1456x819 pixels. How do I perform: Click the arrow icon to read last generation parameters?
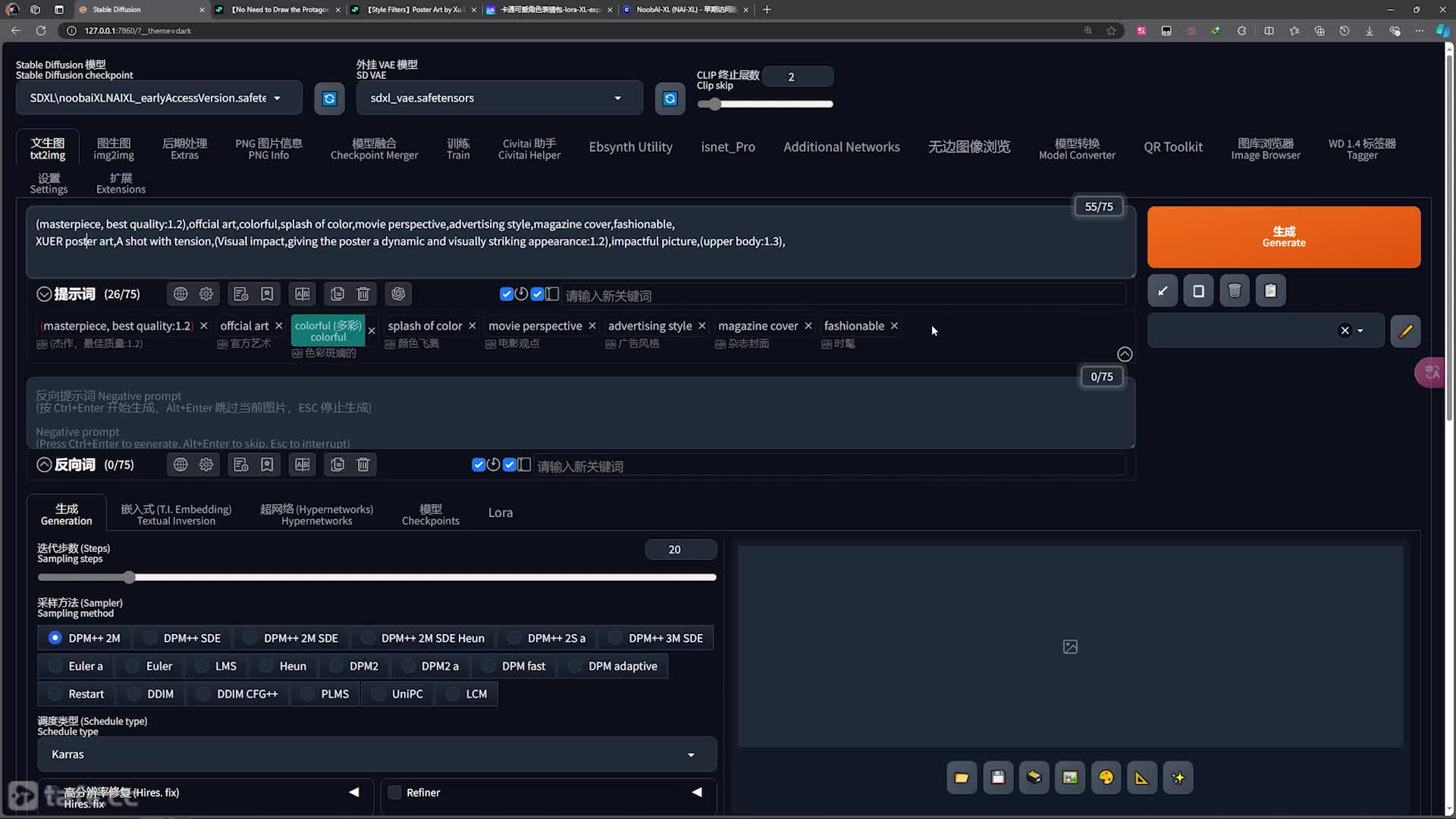click(1163, 290)
